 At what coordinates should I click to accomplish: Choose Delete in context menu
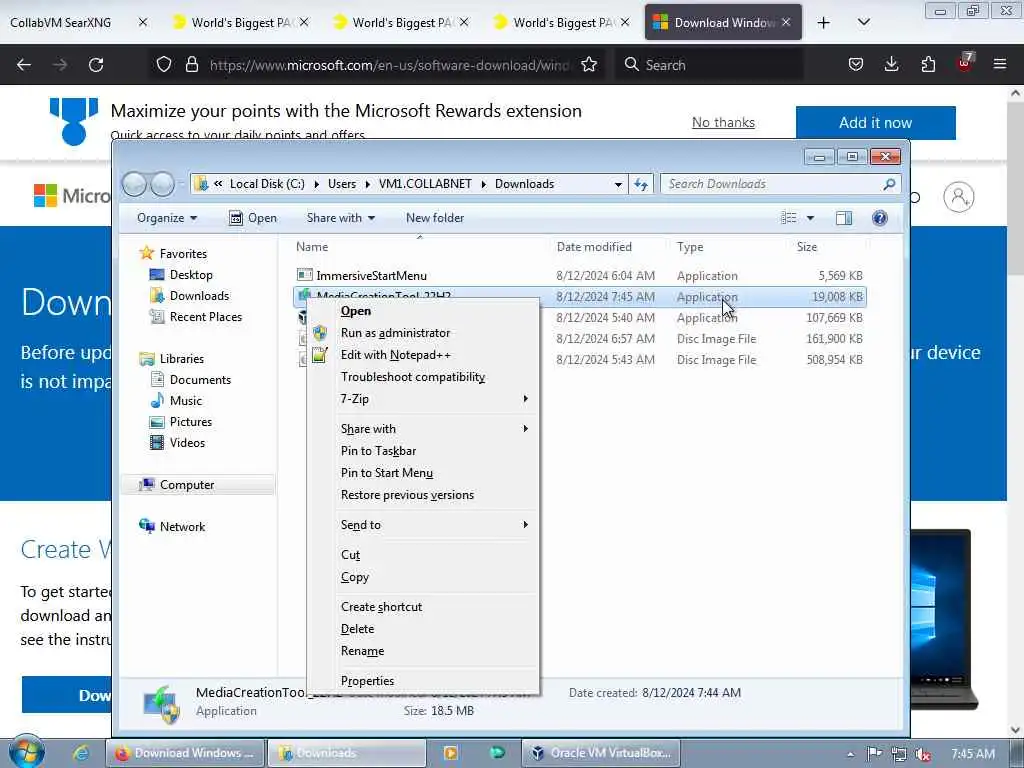pyautogui.click(x=422, y=629)
